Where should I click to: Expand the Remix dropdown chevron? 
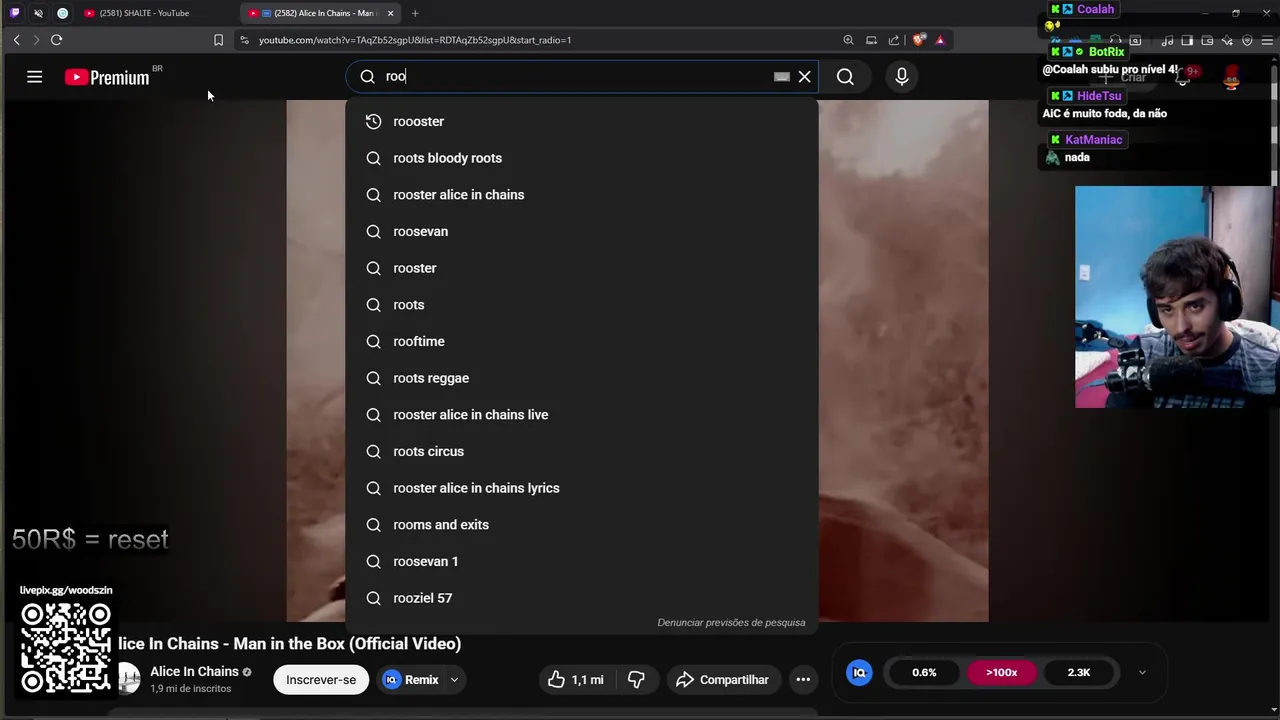point(454,680)
